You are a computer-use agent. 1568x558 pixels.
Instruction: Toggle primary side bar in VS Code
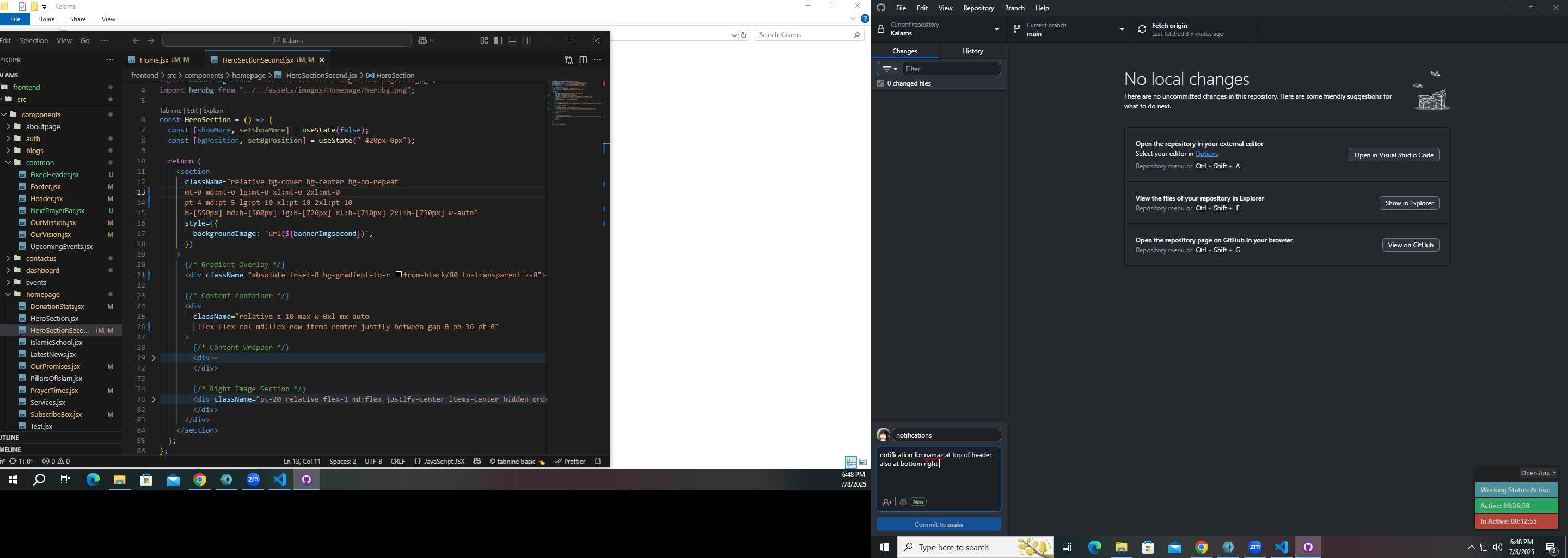pos(498,41)
